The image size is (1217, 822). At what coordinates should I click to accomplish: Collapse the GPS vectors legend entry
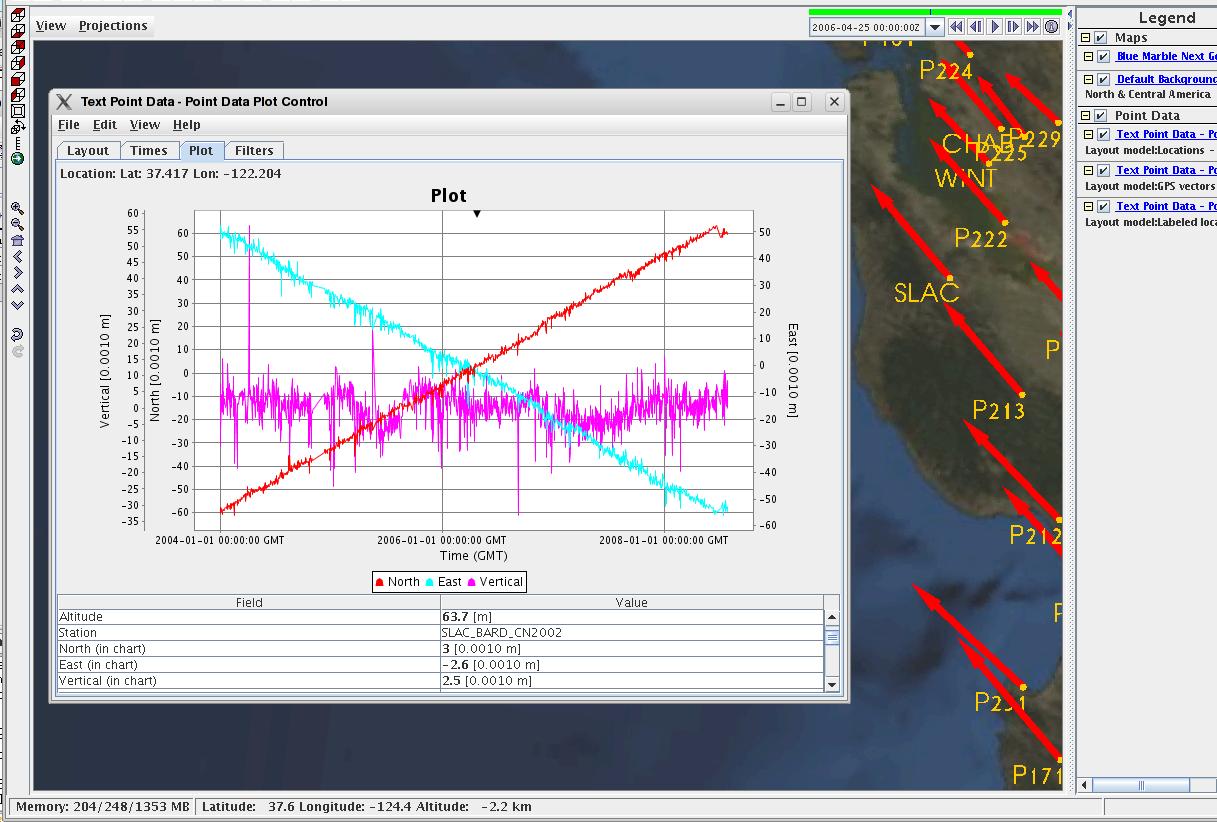pos(1089,171)
